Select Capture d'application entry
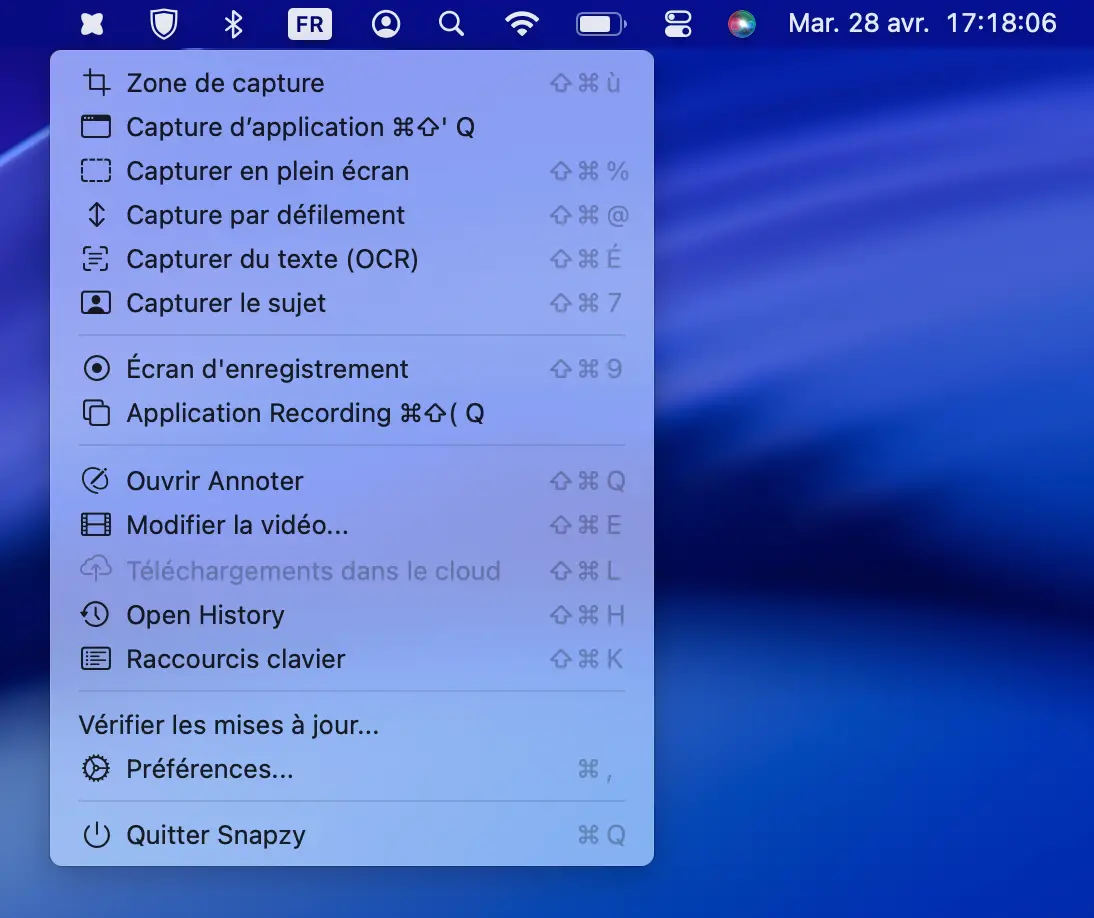 352,127
